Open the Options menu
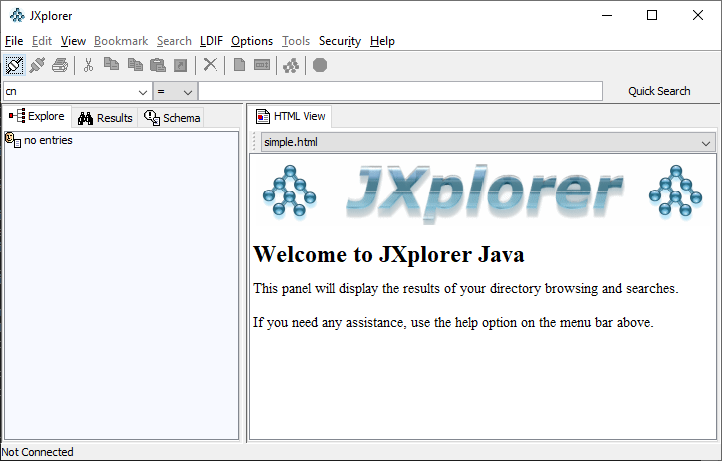The height and width of the screenshot is (461, 722). (252, 41)
